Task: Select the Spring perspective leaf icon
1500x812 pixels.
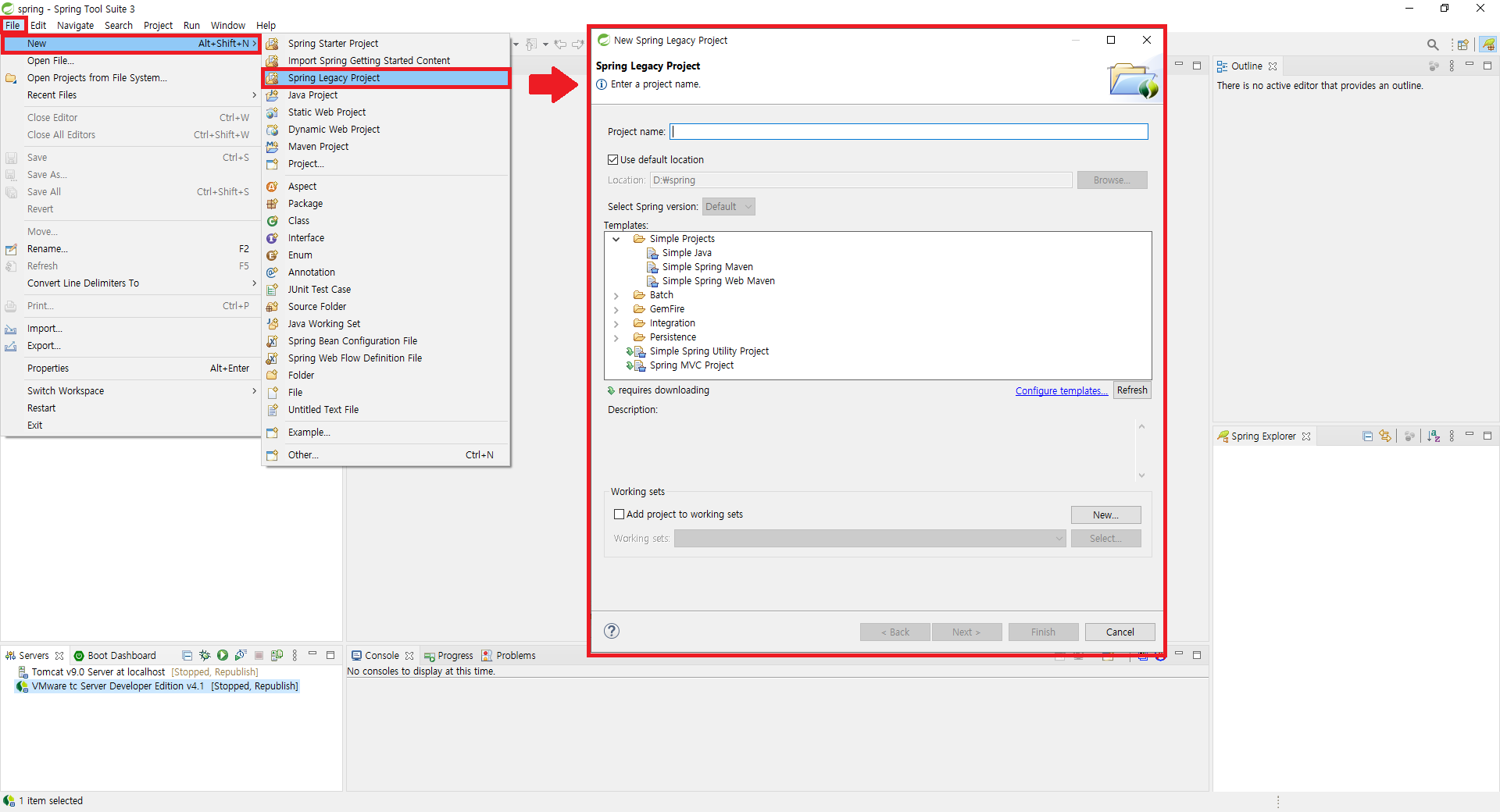Action: click(1488, 45)
